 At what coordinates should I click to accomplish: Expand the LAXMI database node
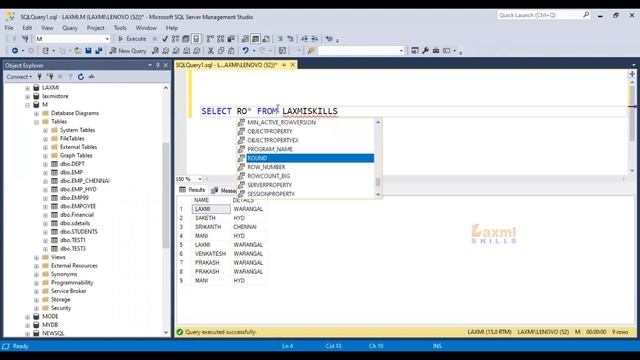click(27, 88)
